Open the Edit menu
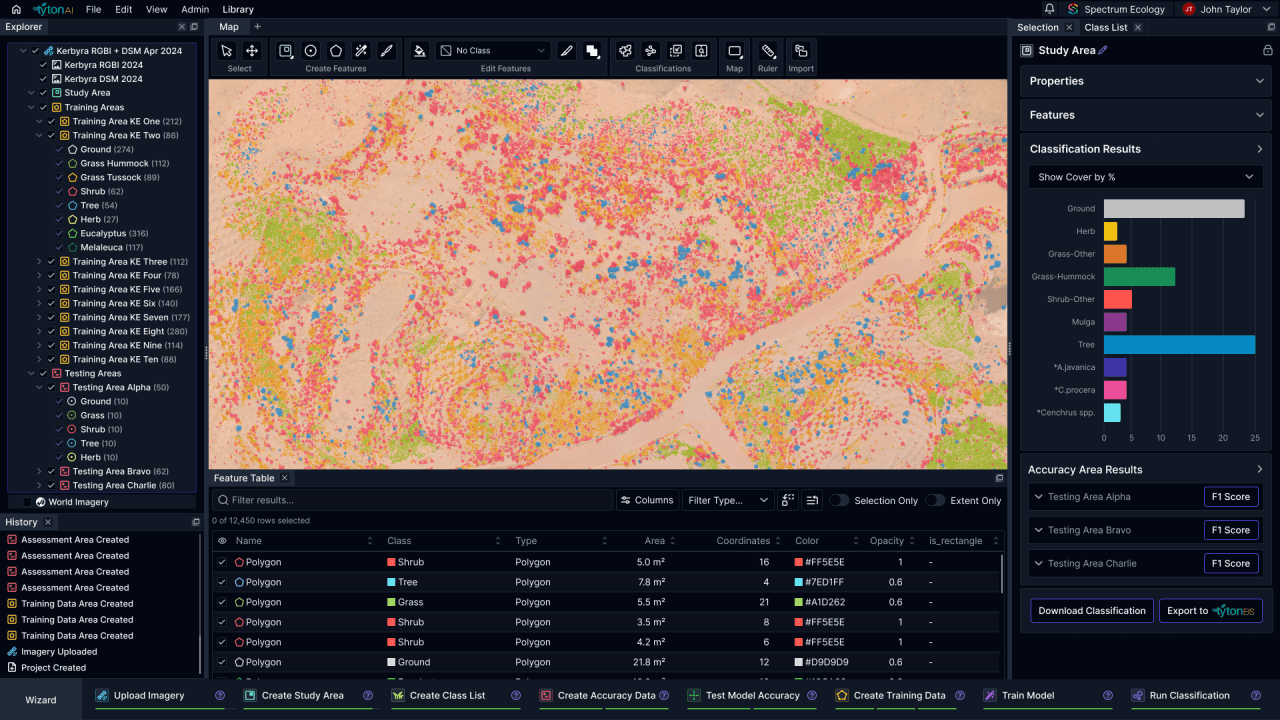This screenshot has height=720, width=1280. [x=123, y=9]
